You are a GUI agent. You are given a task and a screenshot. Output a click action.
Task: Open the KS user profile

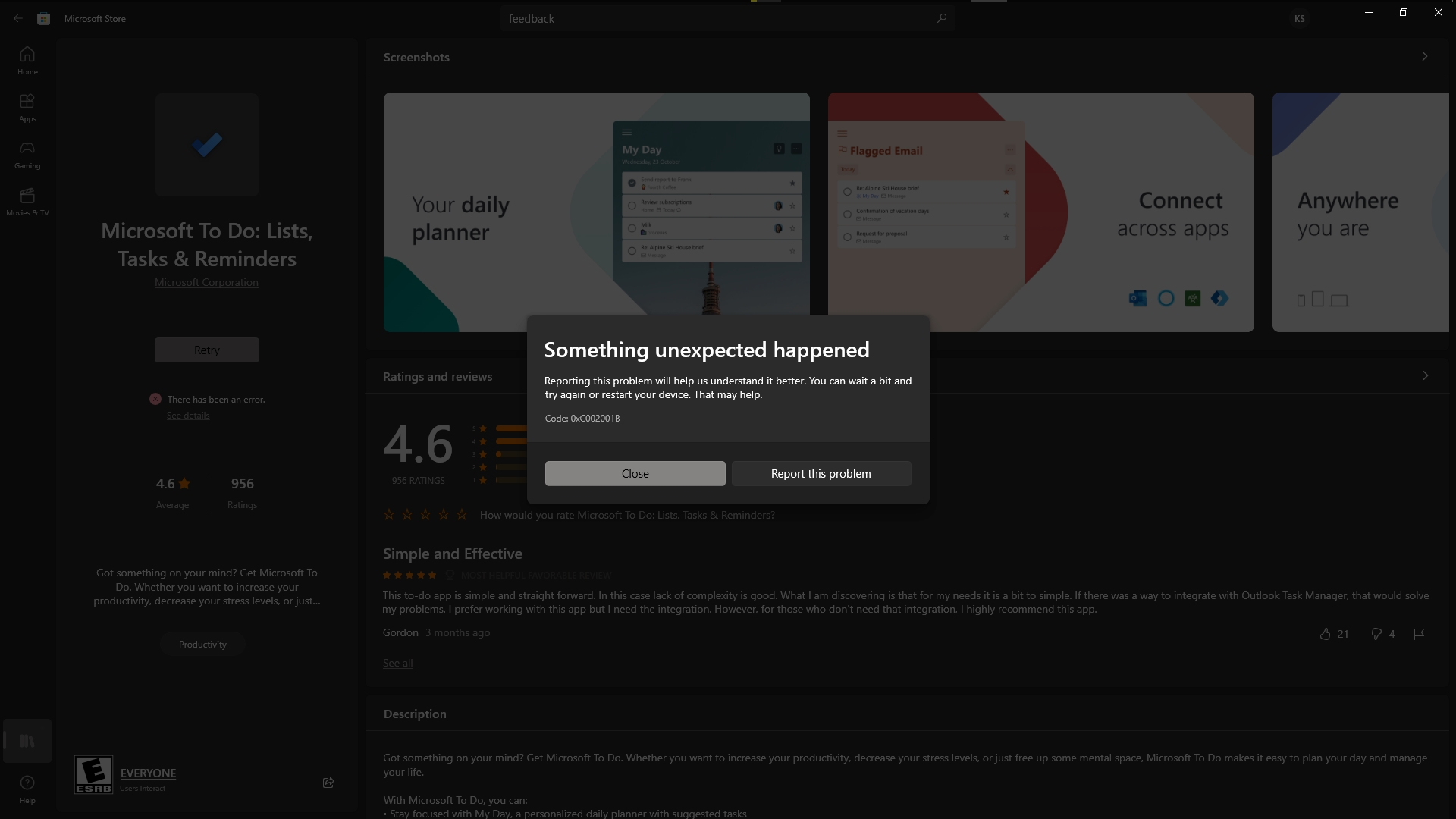1299,18
